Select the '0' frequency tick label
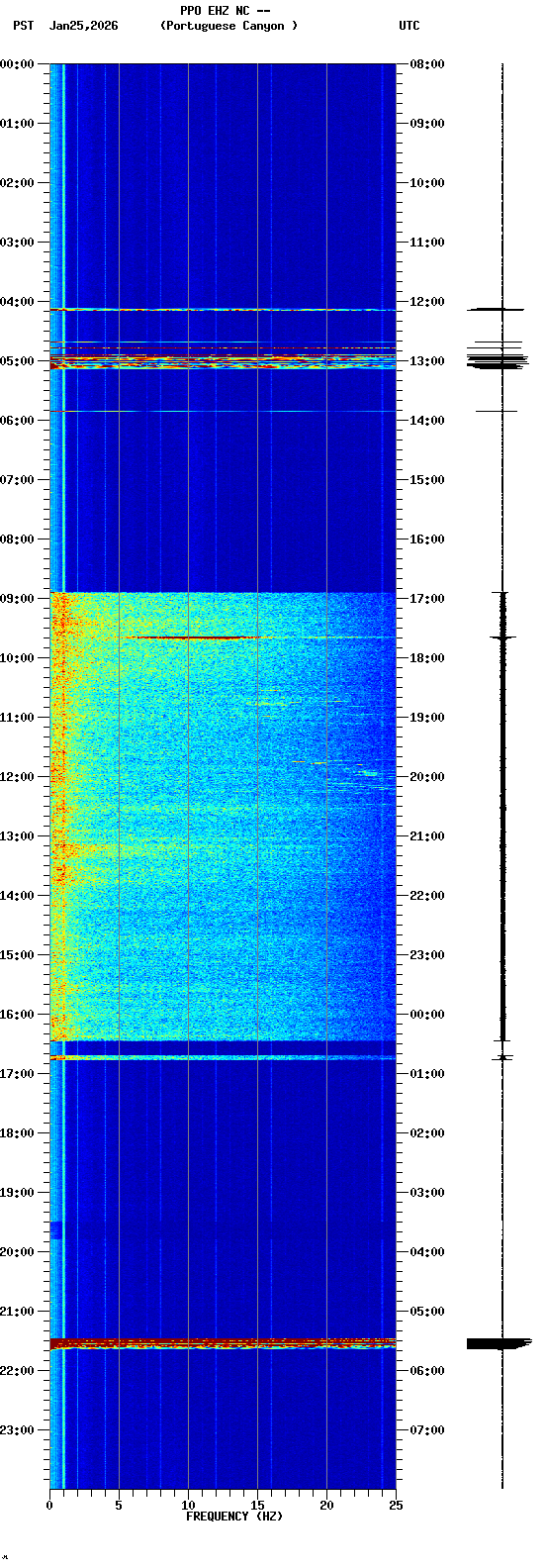 [x=49, y=1506]
